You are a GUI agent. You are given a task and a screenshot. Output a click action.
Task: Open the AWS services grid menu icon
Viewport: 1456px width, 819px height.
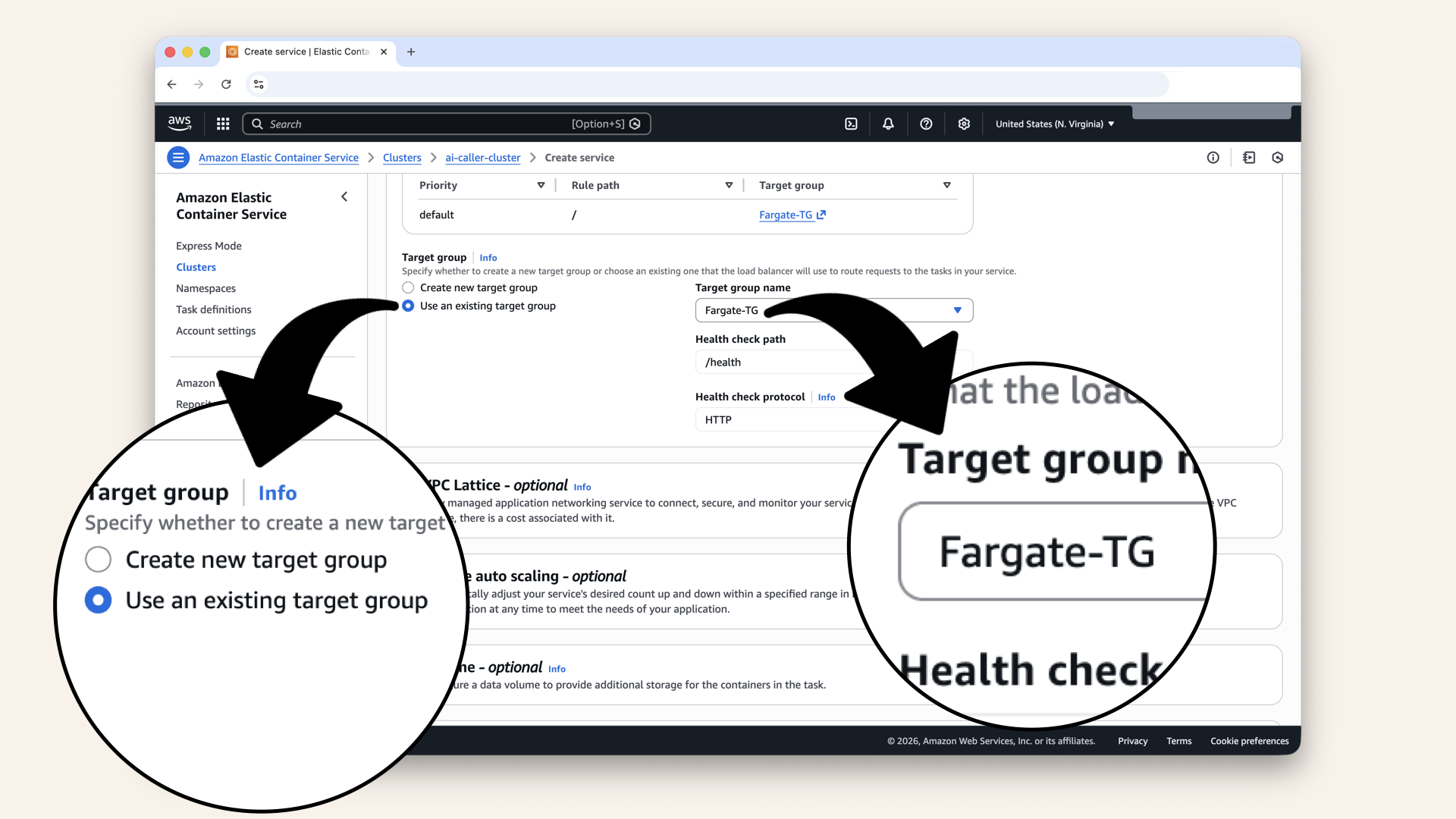click(222, 123)
